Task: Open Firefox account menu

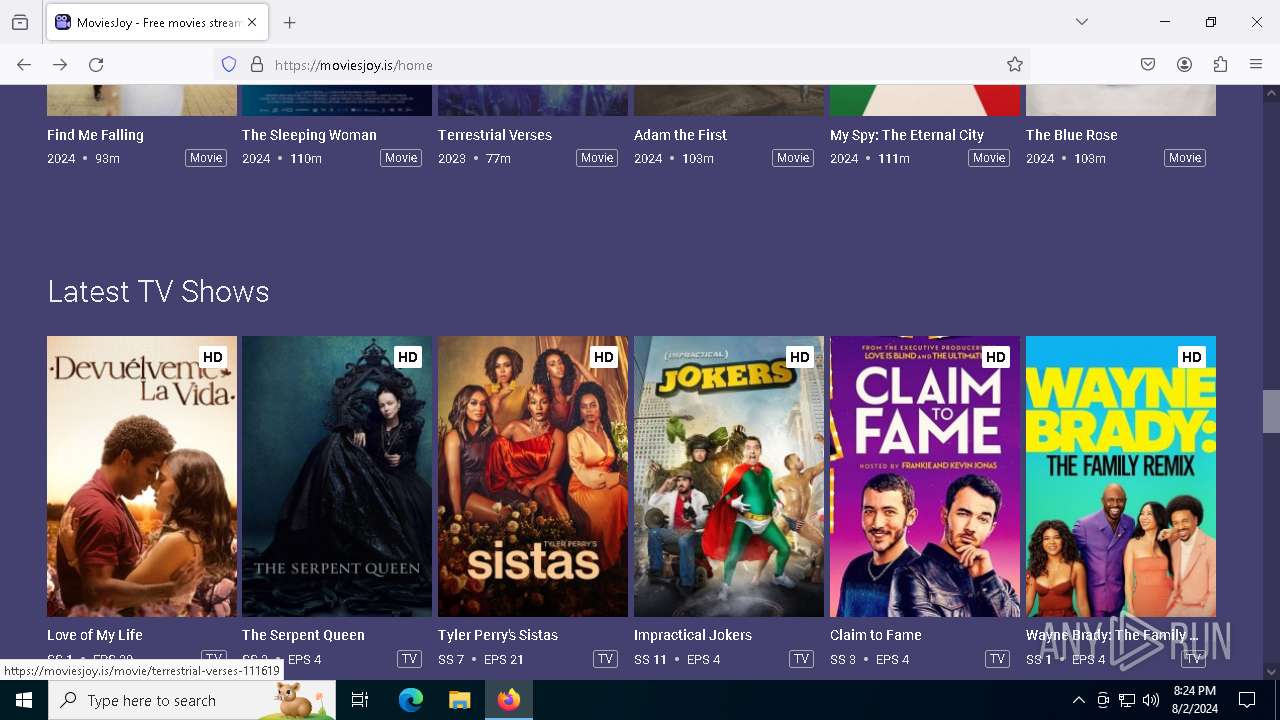Action: click(x=1184, y=65)
